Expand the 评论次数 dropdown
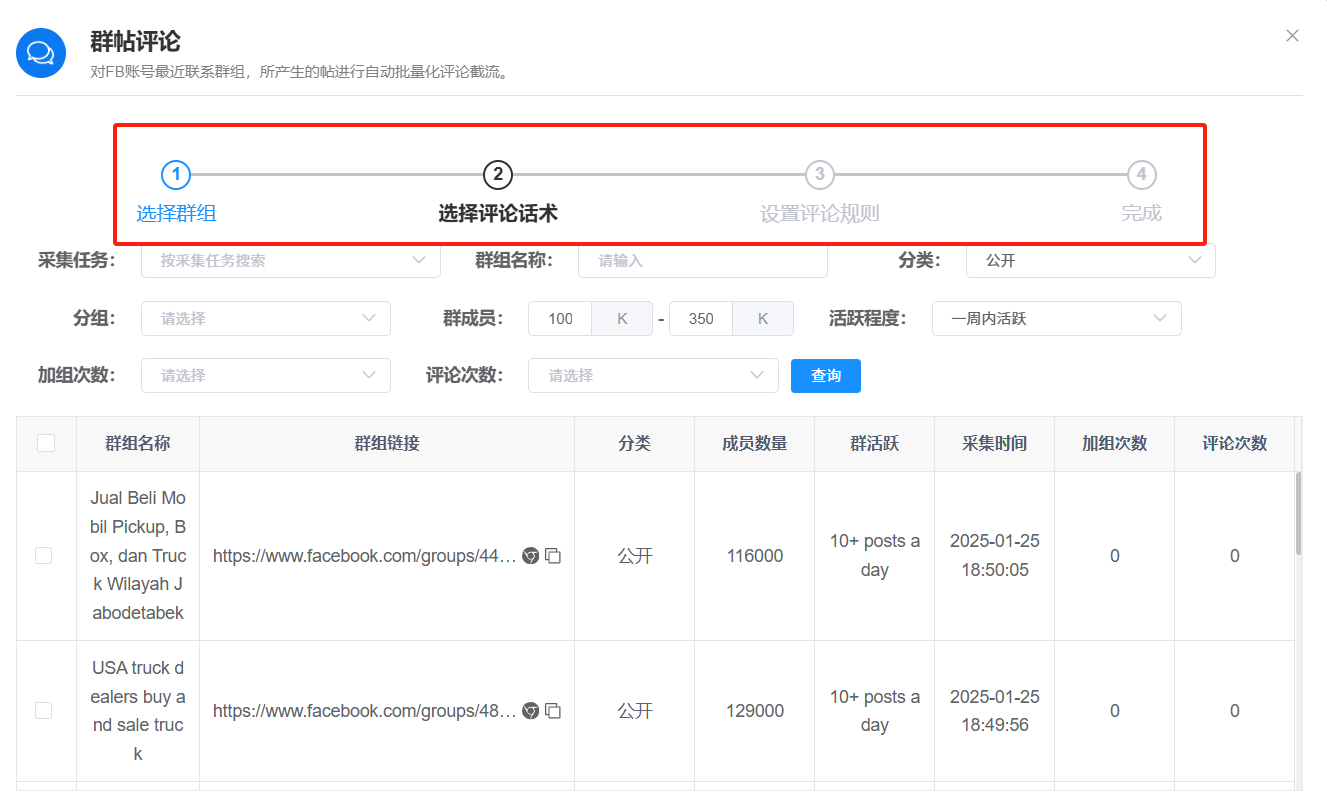Image resolution: width=1327 pixels, height=799 pixels. [x=653, y=376]
